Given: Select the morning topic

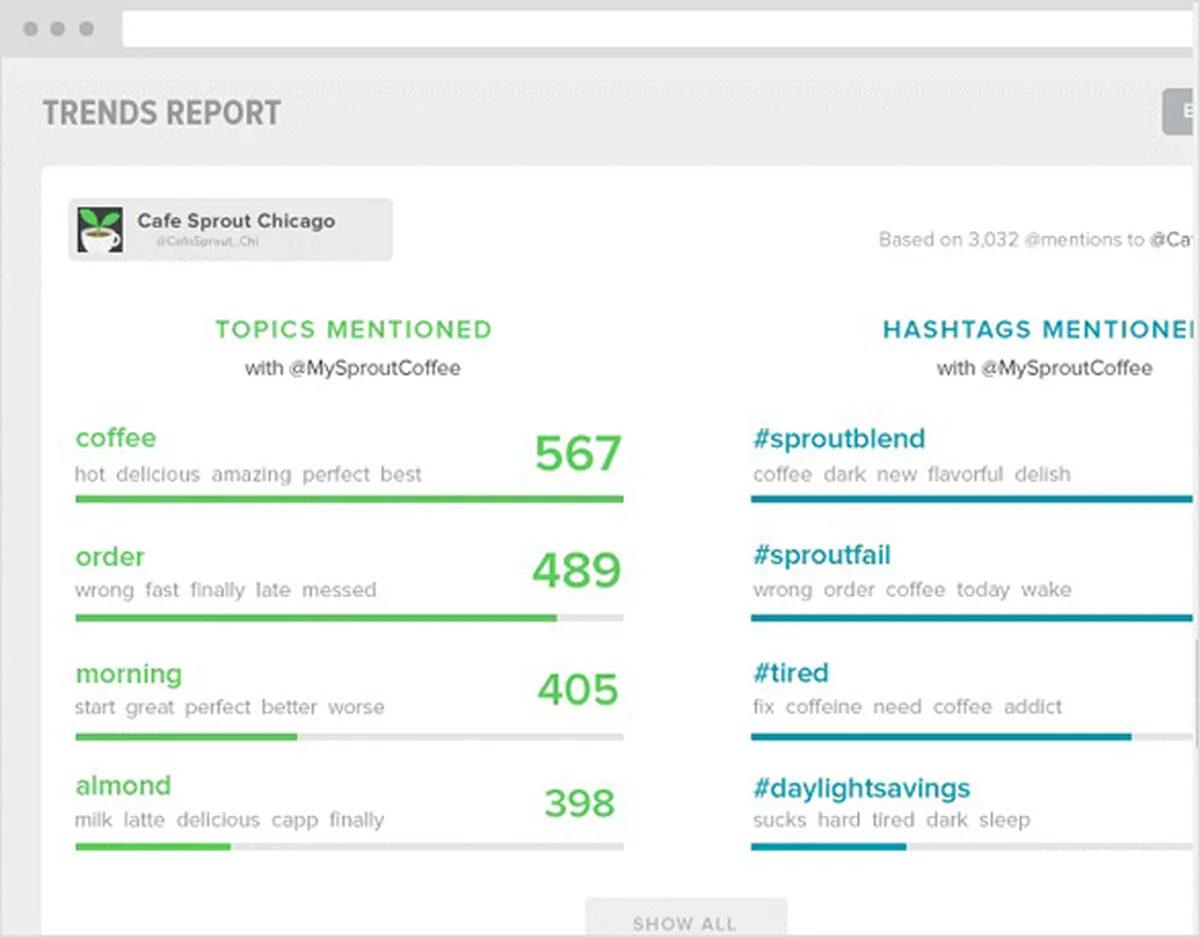Looking at the screenshot, I should click(129, 674).
